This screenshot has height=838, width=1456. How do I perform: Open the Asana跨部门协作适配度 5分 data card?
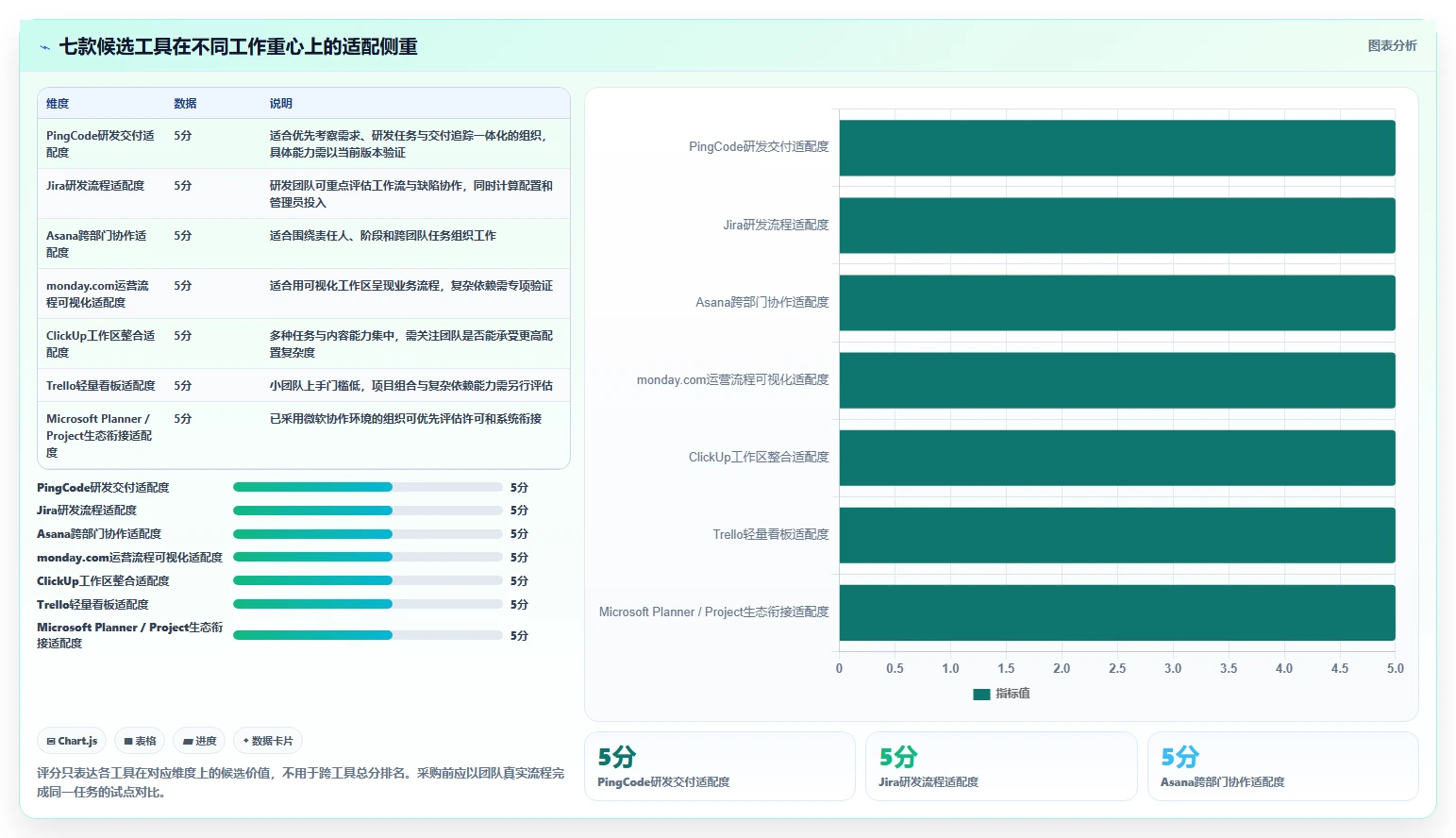[1283, 766]
